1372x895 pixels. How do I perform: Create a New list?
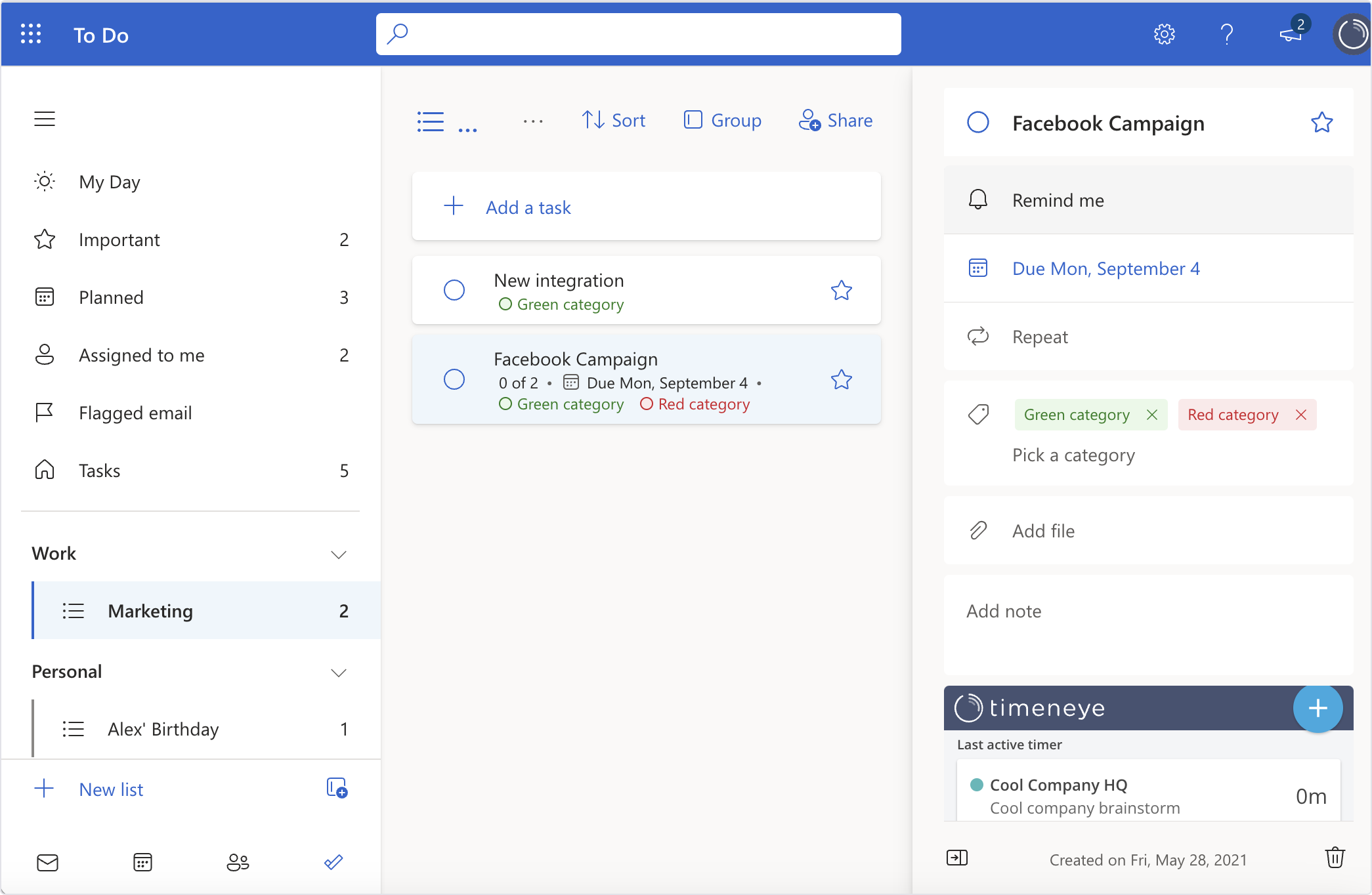click(110, 789)
